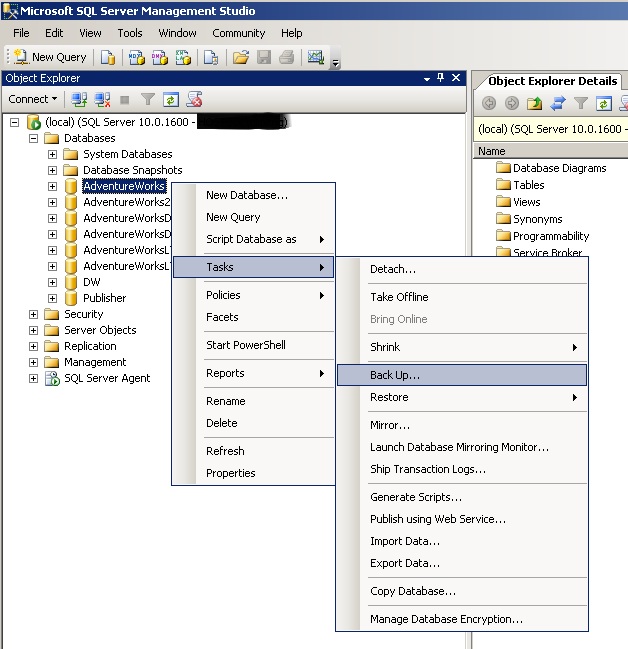Click the Connect Object Explorer icon
Image resolution: width=628 pixels, height=649 pixels.
(x=79, y=100)
